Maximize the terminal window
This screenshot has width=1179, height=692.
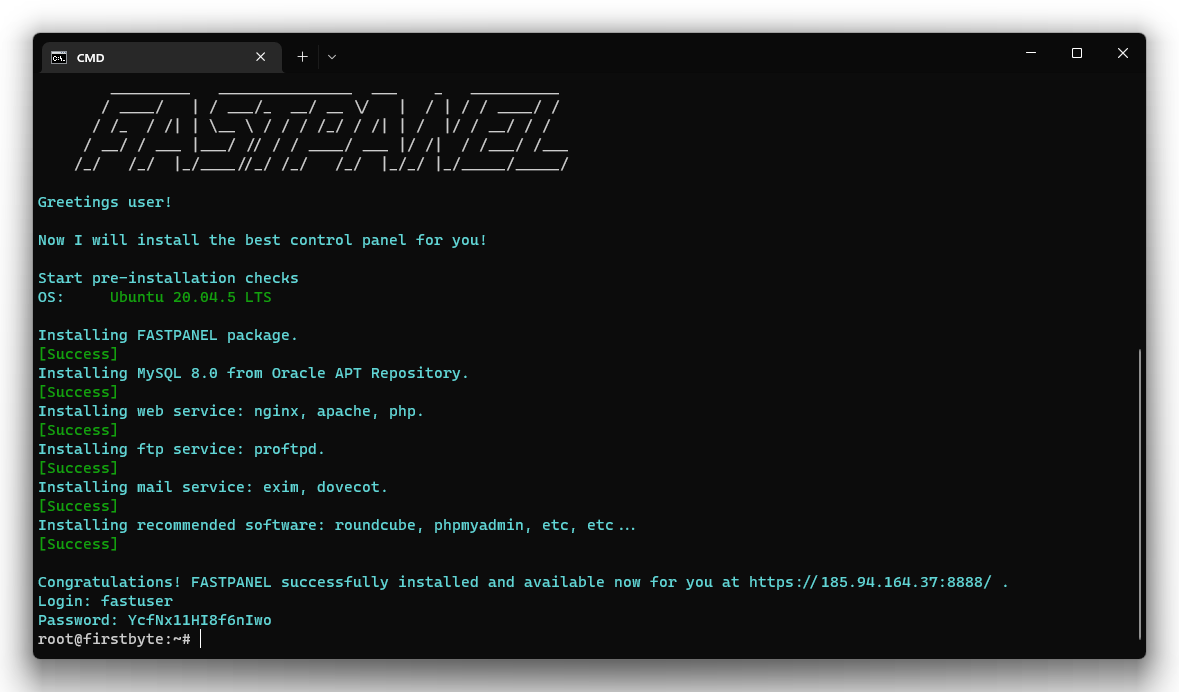pos(1077,53)
